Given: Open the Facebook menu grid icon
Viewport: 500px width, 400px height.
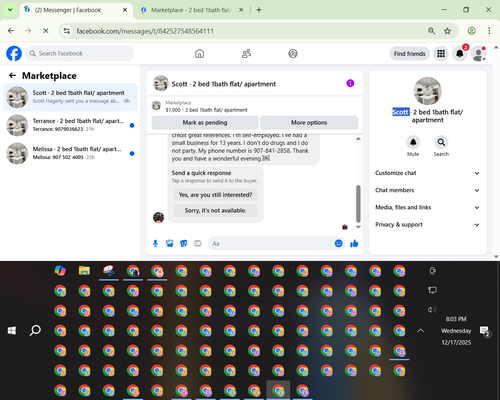Looking at the screenshot, I should pyautogui.click(x=441, y=54).
